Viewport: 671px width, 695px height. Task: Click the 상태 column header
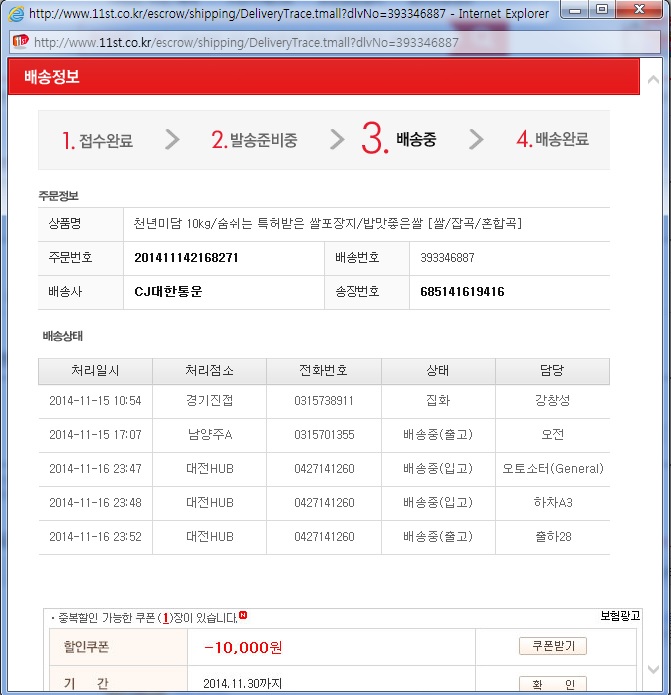[x=438, y=371]
